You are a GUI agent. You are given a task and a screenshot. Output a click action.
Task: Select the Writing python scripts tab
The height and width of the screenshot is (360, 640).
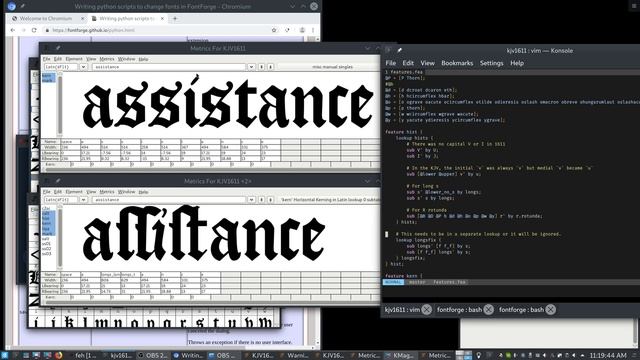pos(127,18)
